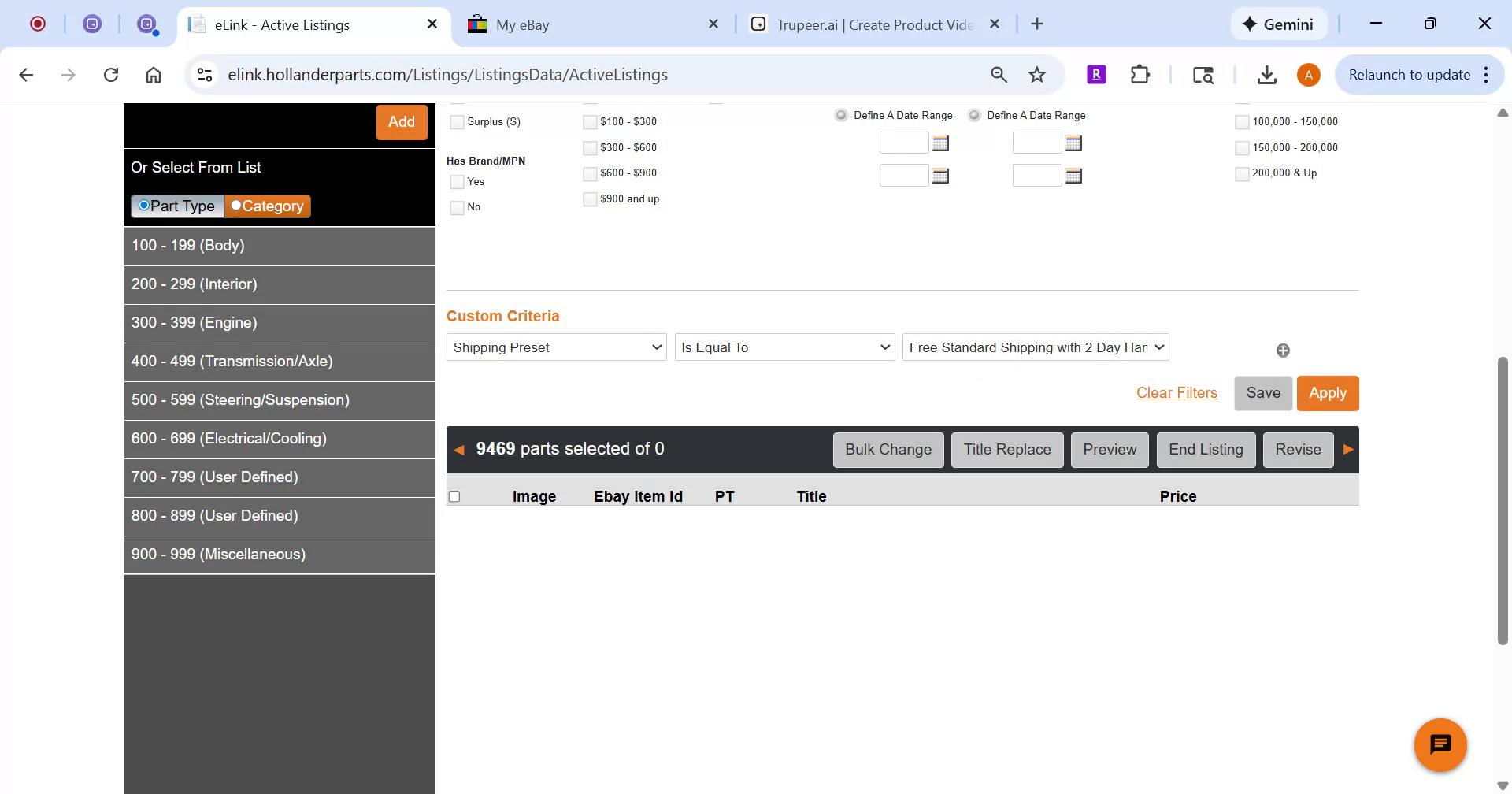Open the calendar picker beside the first date field
The height and width of the screenshot is (794, 1512).
[x=940, y=143]
